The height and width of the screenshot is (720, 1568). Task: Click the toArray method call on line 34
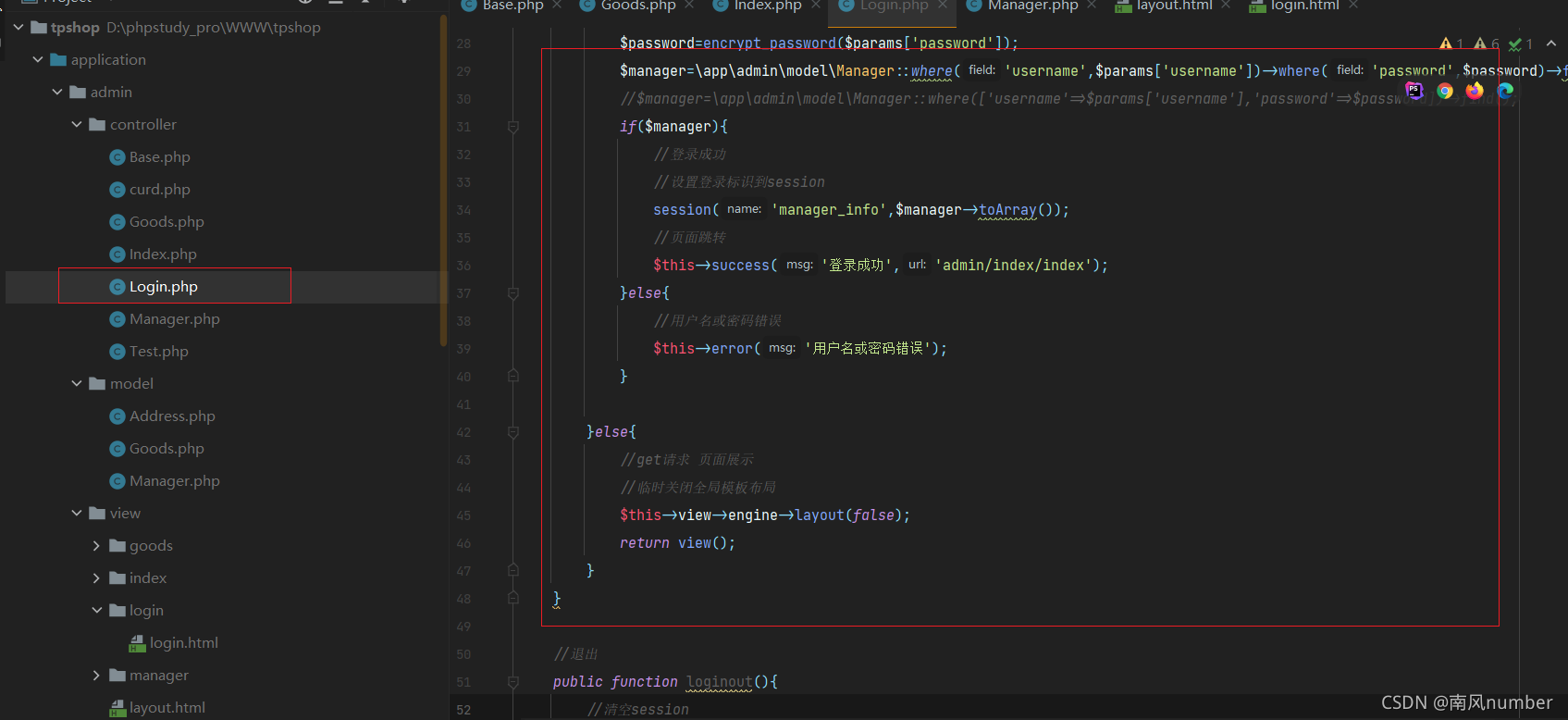pyautogui.click(x=1008, y=210)
